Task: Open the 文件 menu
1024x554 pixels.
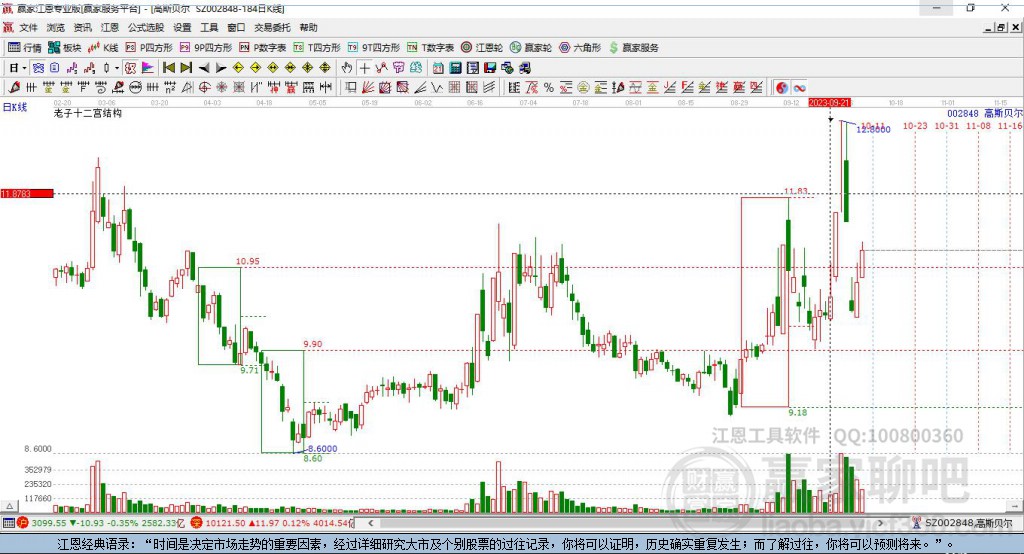Action: pyautogui.click(x=28, y=27)
